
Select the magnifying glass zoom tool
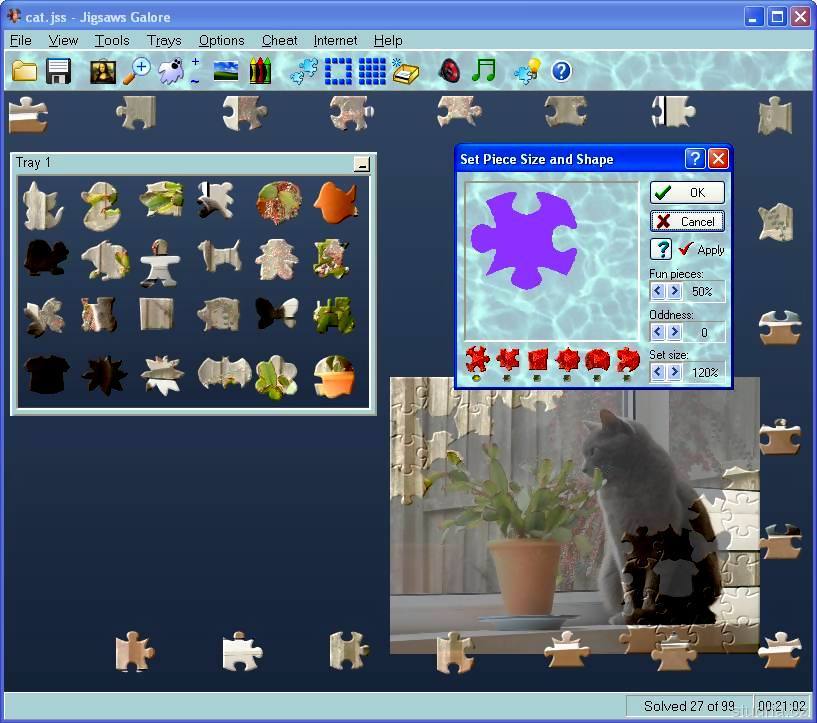click(x=136, y=71)
